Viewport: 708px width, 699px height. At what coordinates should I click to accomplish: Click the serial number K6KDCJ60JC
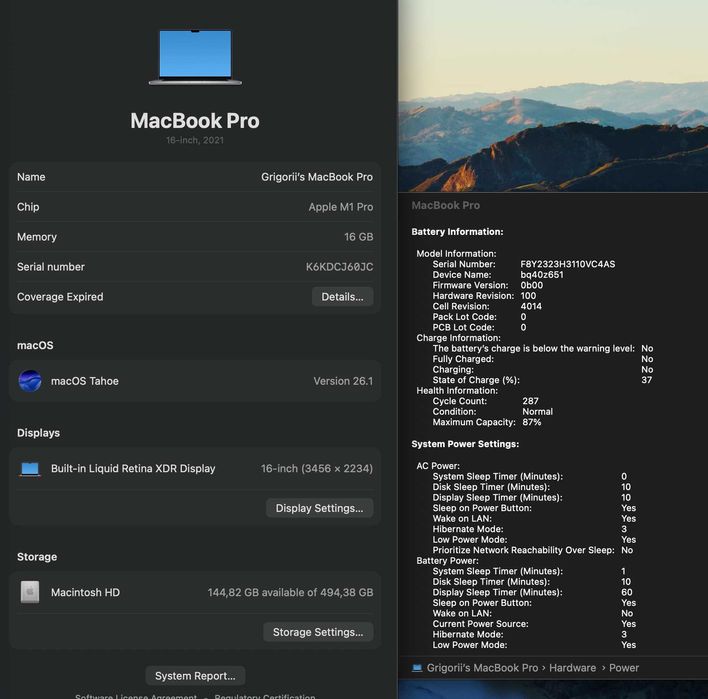340,267
